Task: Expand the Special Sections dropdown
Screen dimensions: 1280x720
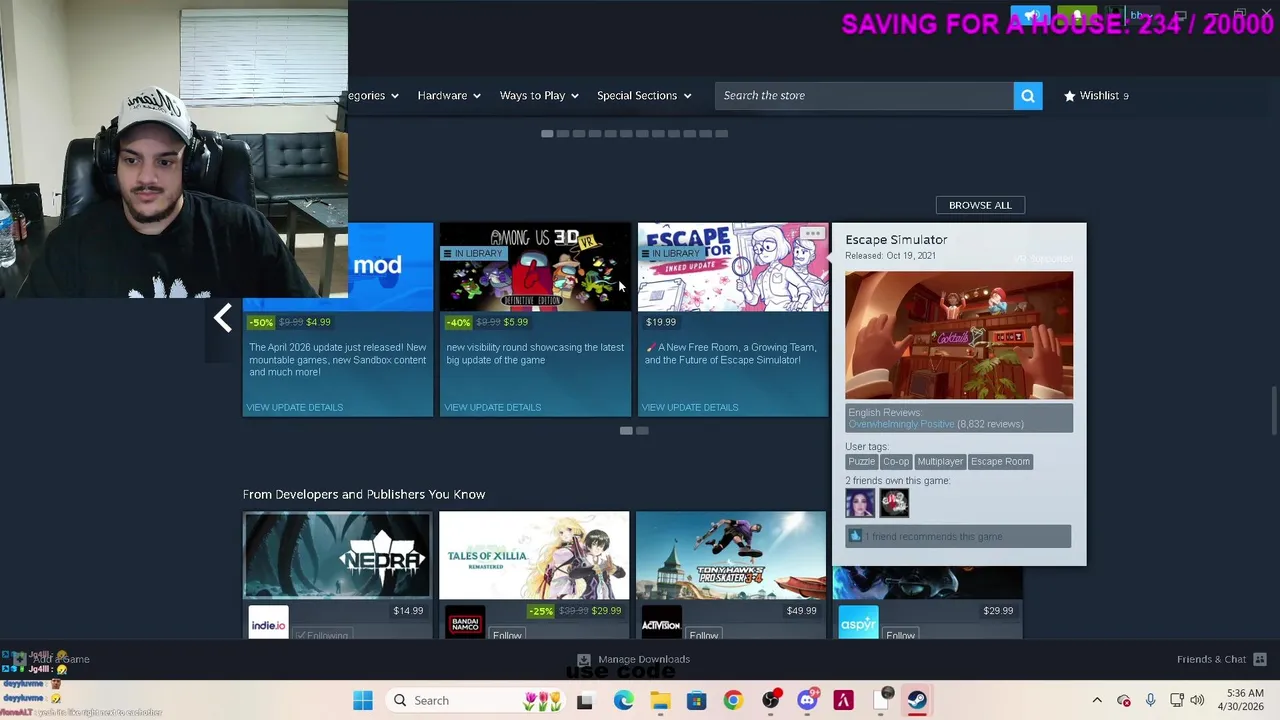Action: [644, 95]
